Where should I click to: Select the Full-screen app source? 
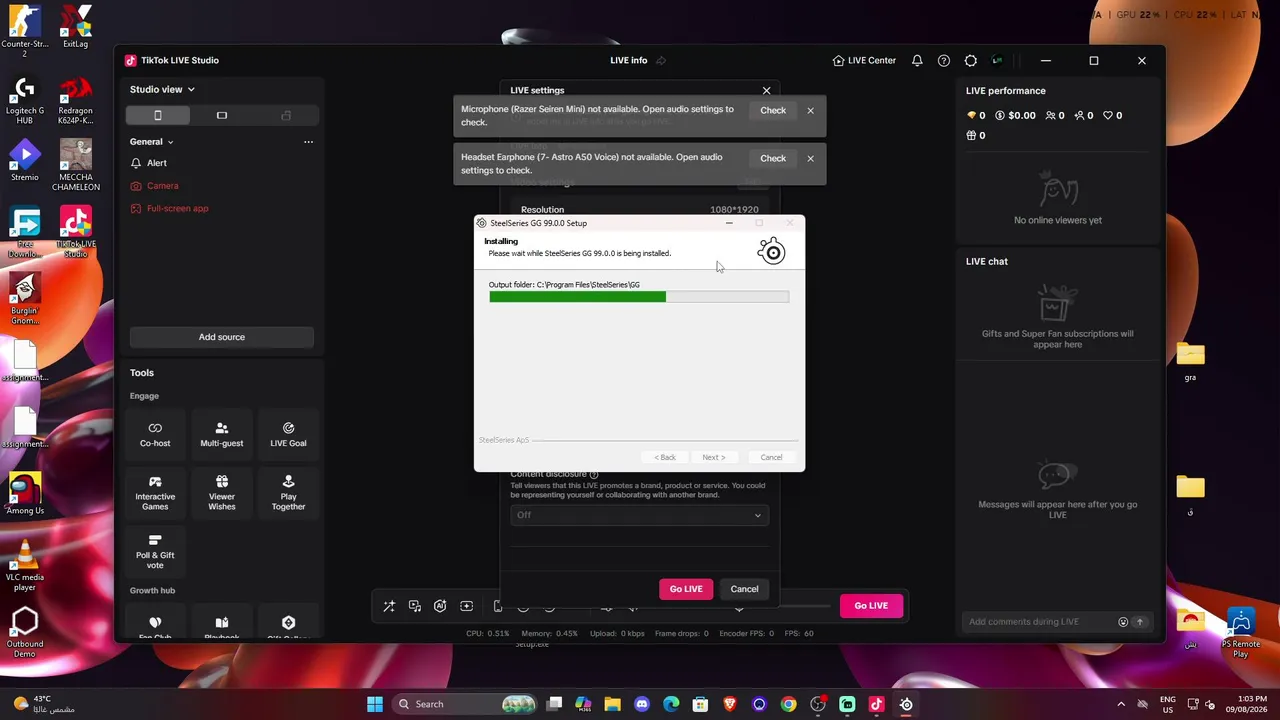(170, 209)
